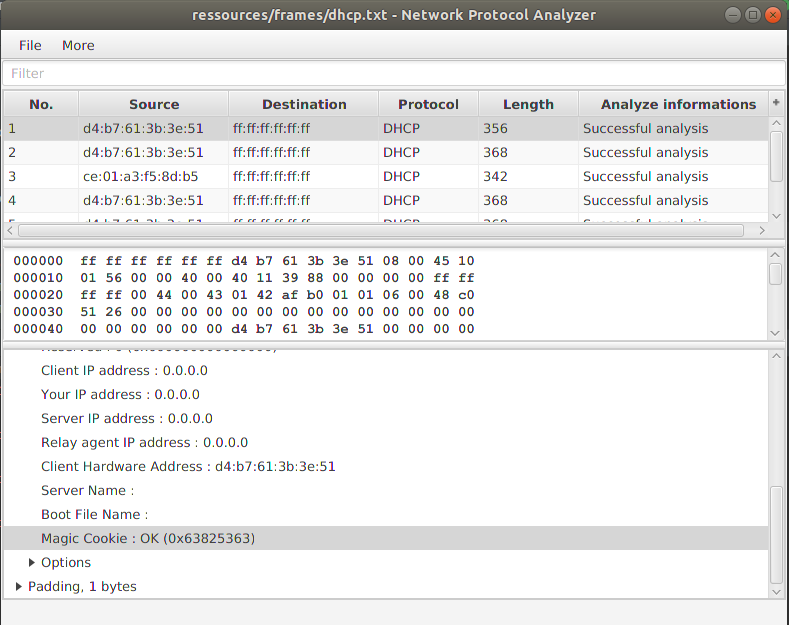The image size is (789, 625).
Task: Select Your IP address tree row
Action: (x=386, y=395)
